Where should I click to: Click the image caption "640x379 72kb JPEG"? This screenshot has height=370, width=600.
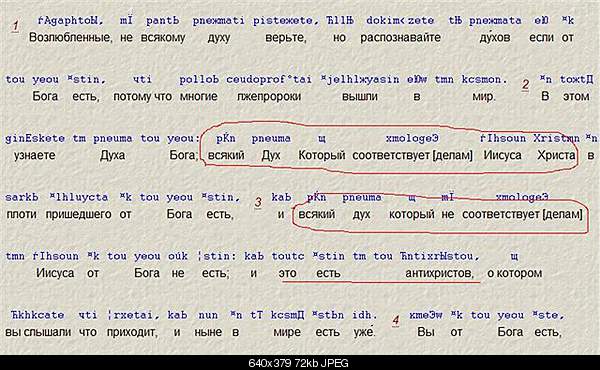click(298, 363)
